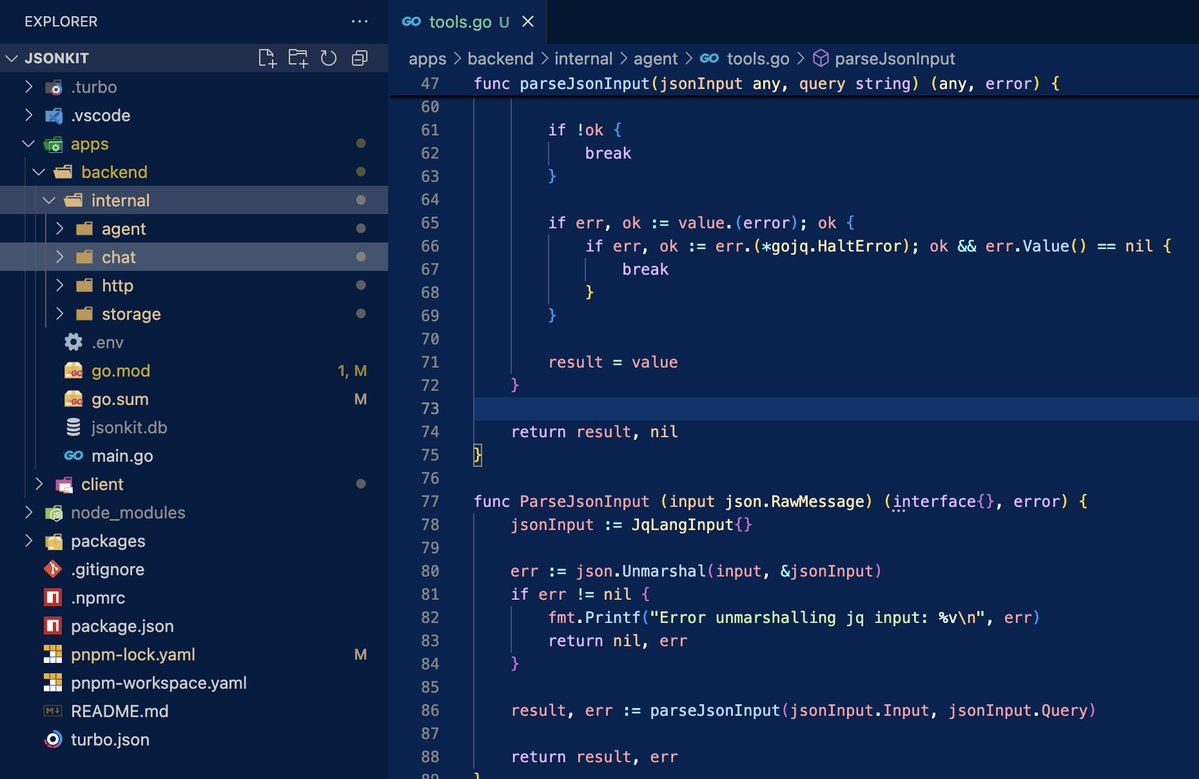Click the http folder icon
This screenshot has width=1199, height=779.
(84, 285)
